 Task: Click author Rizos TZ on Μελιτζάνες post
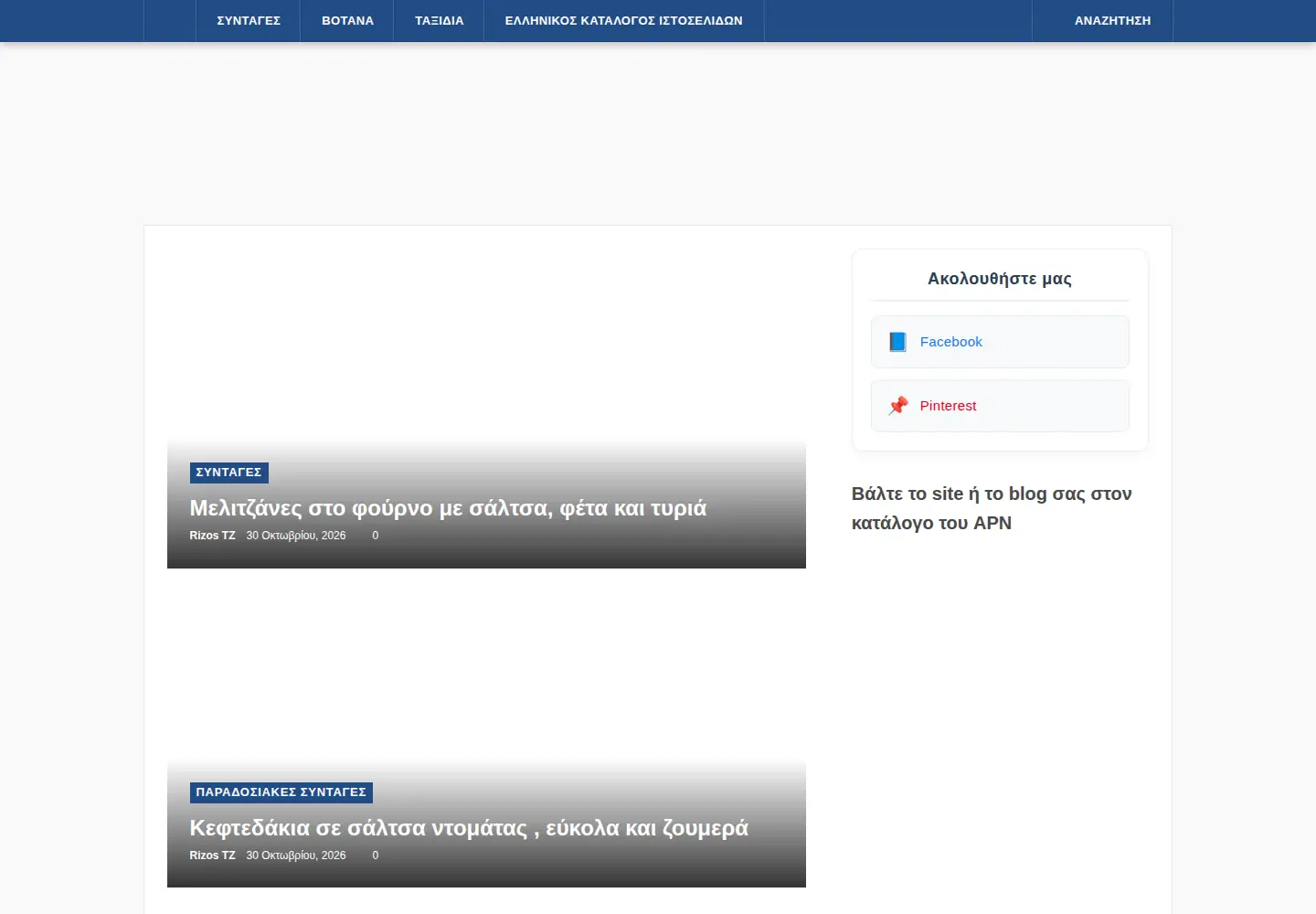[212, 536]
